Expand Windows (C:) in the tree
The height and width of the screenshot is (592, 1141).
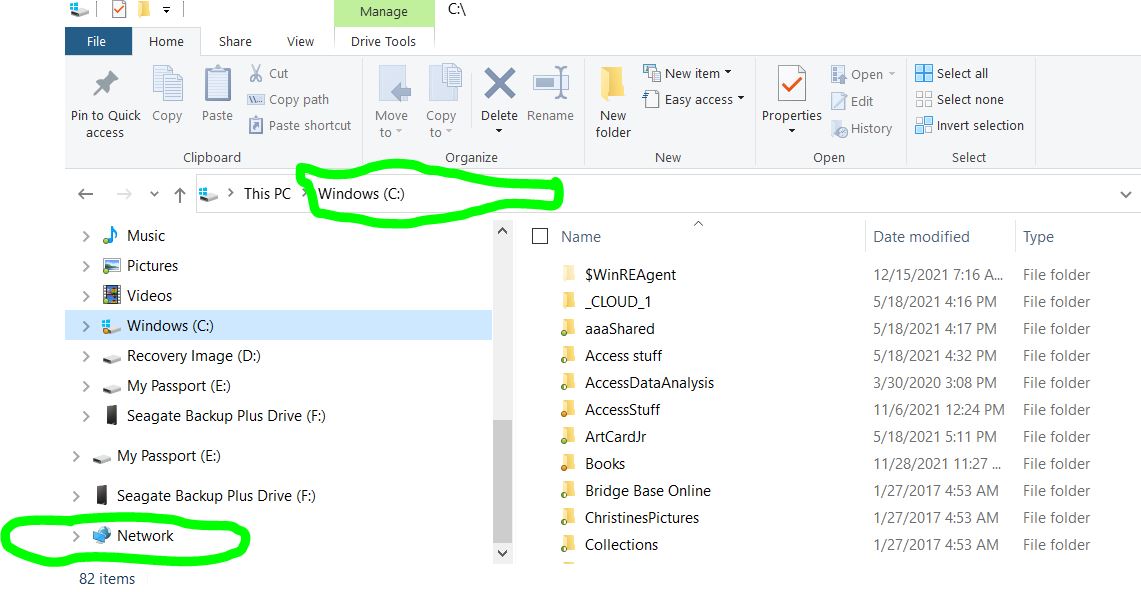pos(86,327)
